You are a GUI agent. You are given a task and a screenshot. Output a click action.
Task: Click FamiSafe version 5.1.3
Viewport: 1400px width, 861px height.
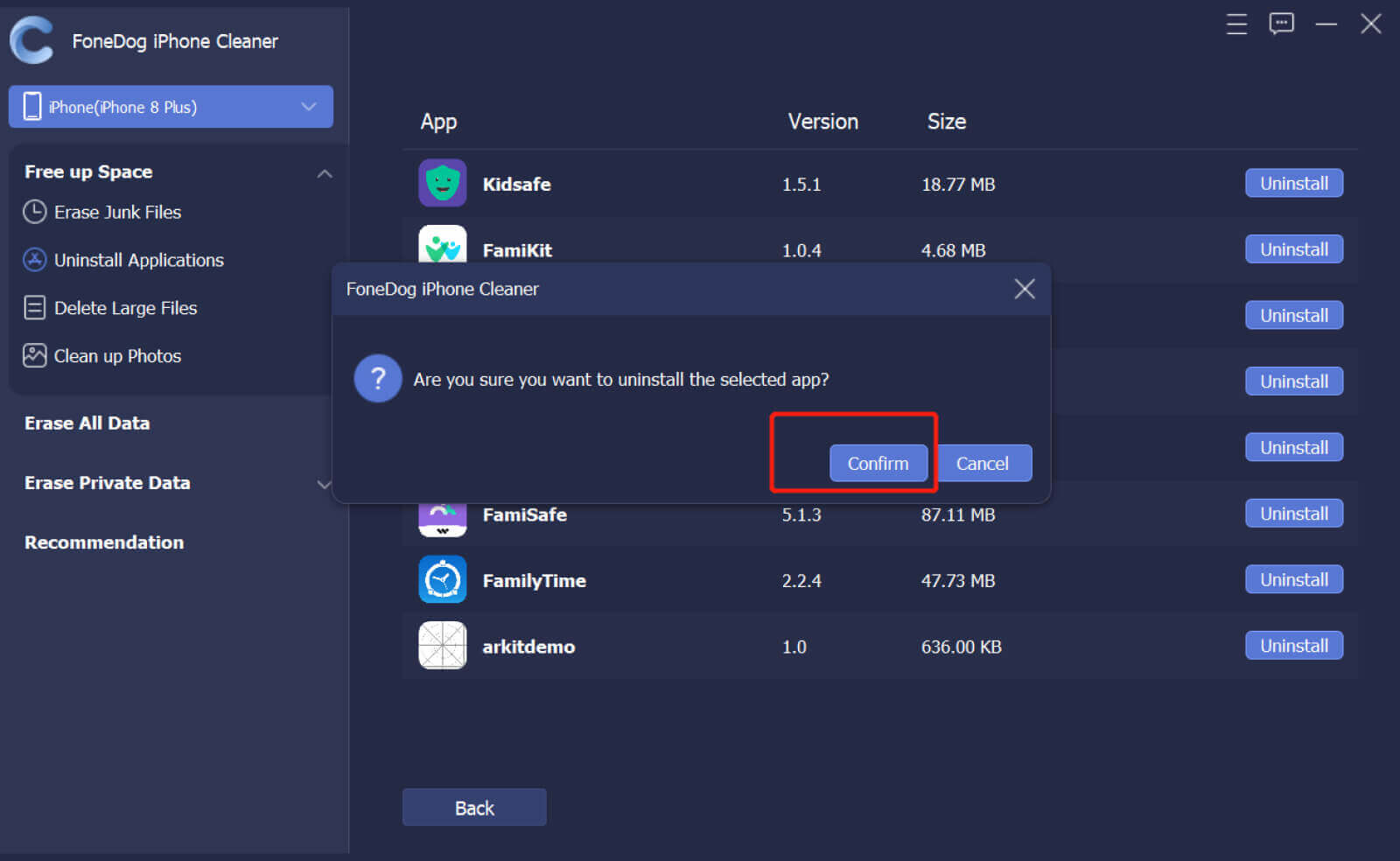coord(801,514)
